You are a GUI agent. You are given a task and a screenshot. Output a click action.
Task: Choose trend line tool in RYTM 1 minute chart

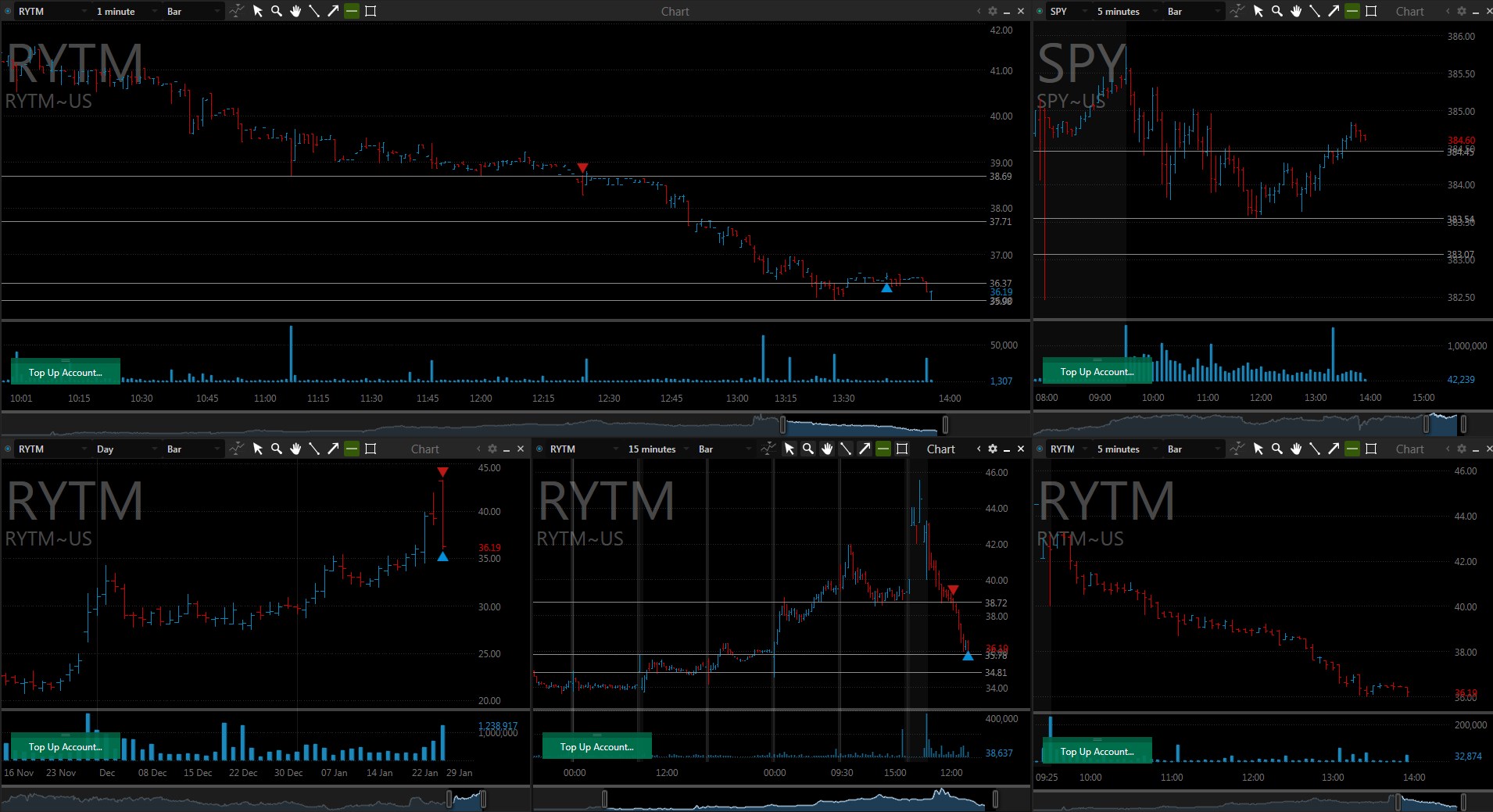pyautogui.click(x=314, y=11)
